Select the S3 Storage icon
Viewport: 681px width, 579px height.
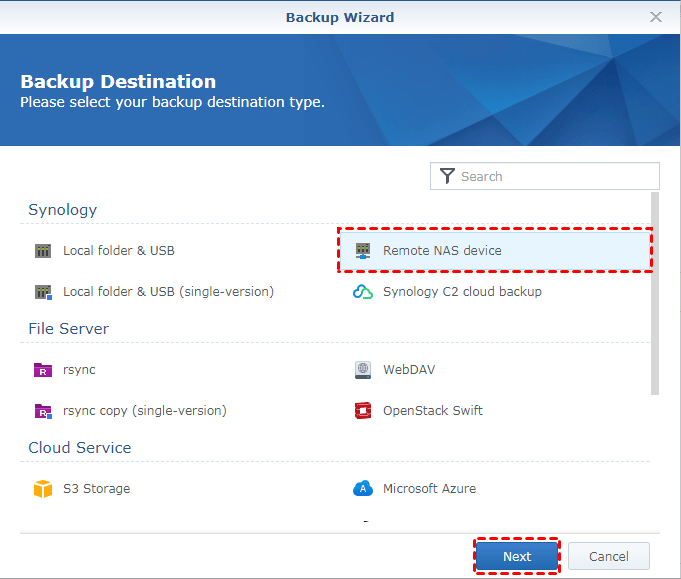43,489
